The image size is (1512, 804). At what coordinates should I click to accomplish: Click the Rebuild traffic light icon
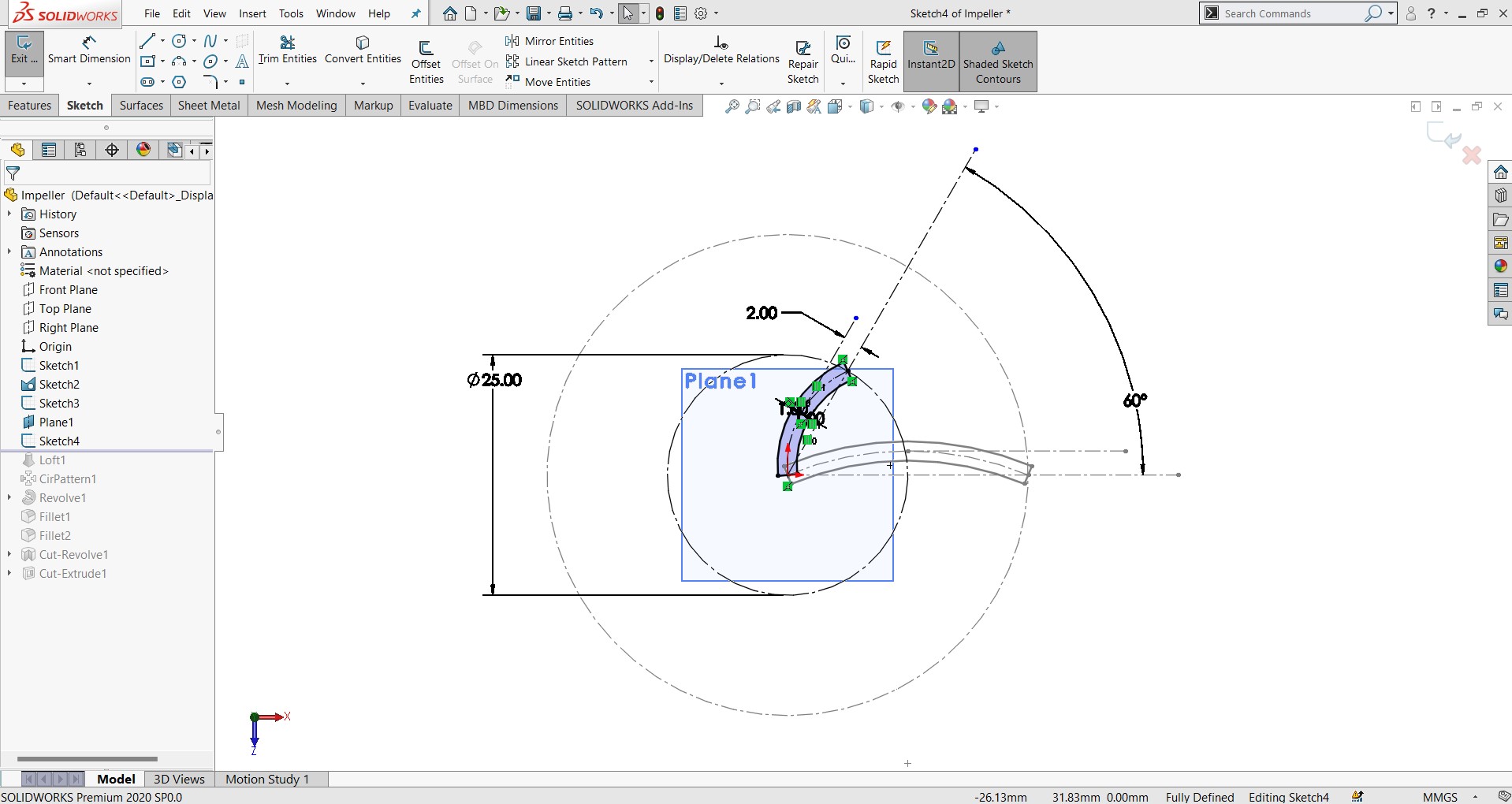coord(660,13)
